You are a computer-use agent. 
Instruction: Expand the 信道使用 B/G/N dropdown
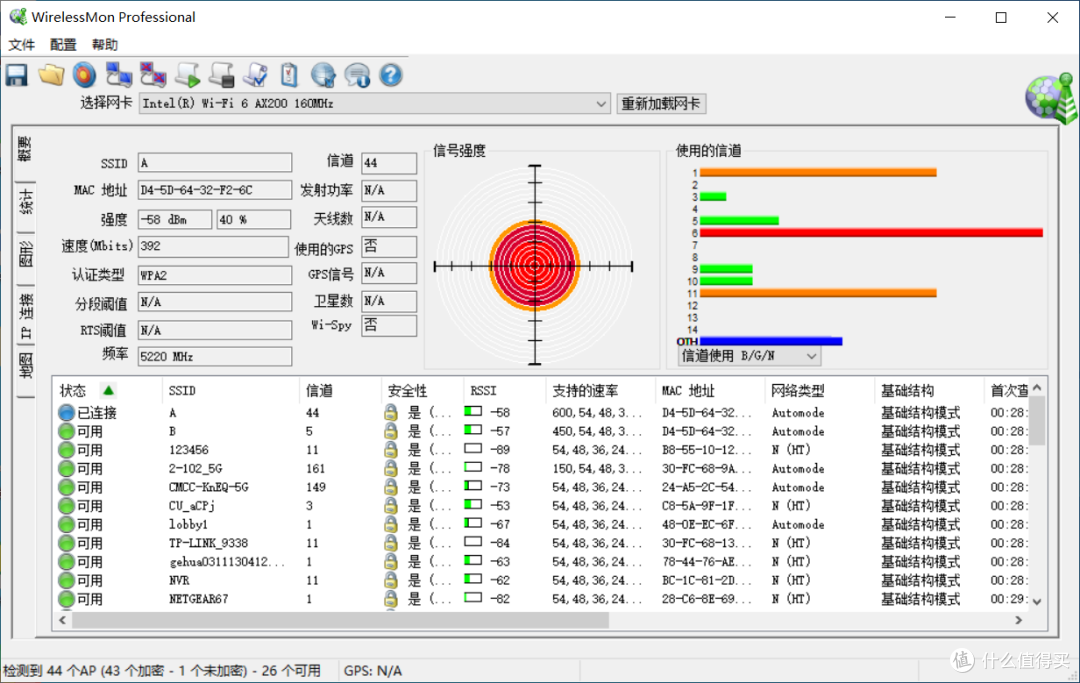tap(811, 356)
